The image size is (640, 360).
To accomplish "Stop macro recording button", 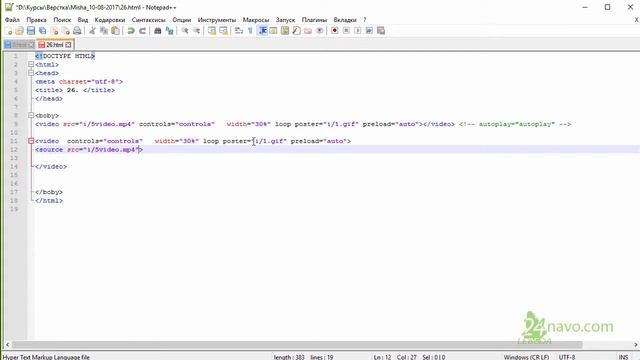I will click(346, 31).
